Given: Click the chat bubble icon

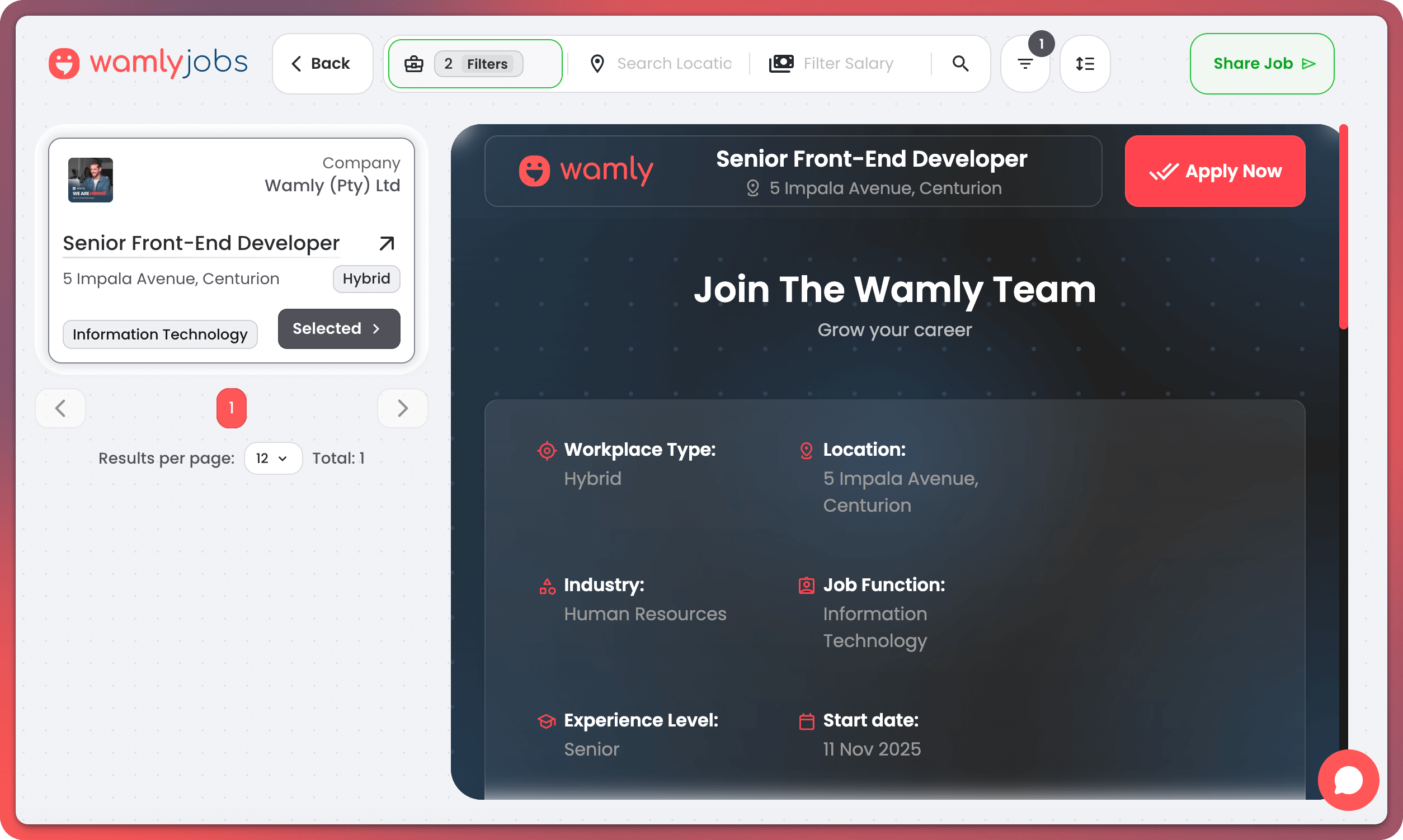Looking at the screenshot, I should click(1348, 781).
